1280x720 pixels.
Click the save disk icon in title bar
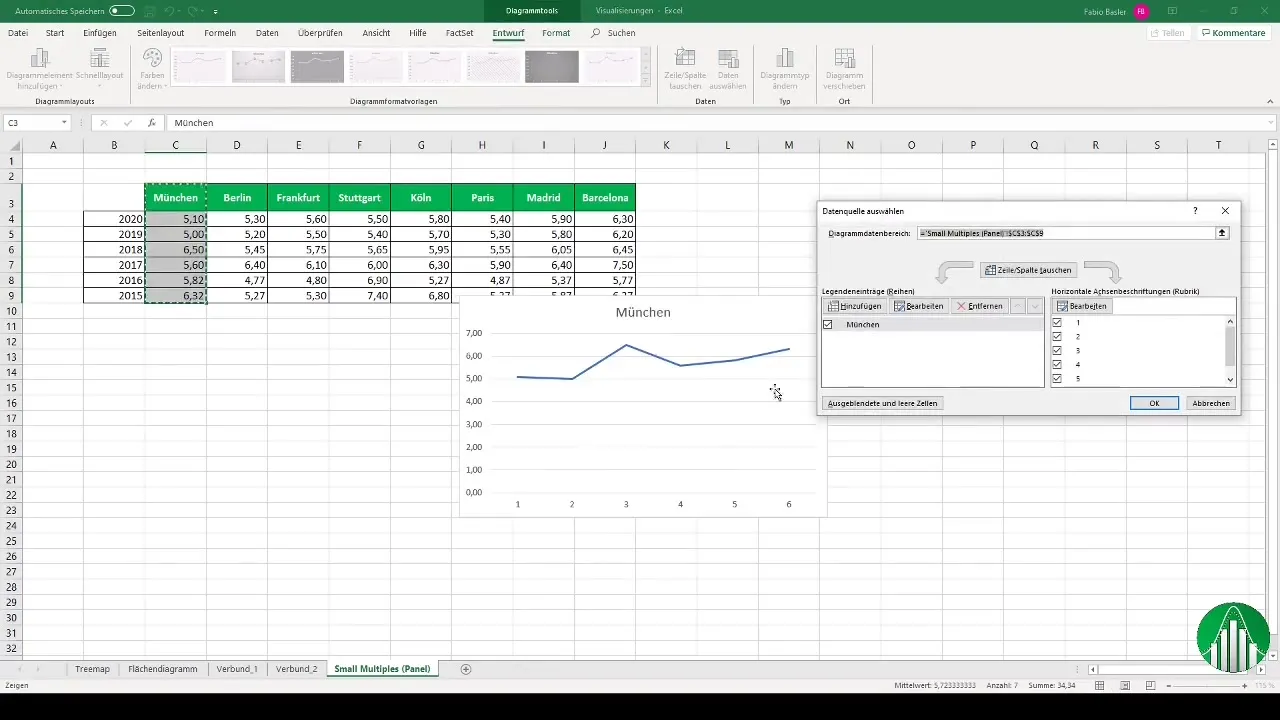pyautogui.click(x=150, y=10)
